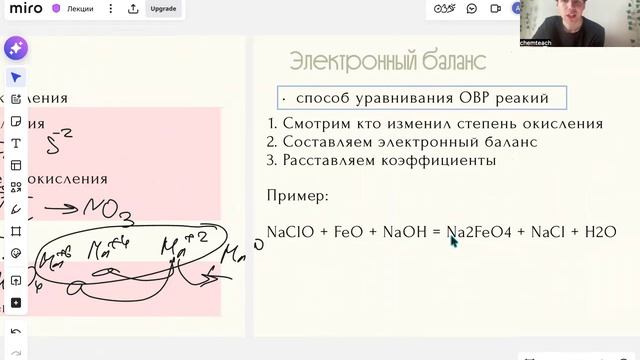Open the comments/reactions chat icon
Image resolution: width=640 pixels, height=360 pixels.
pyautogui.click(x=472, y=9)
